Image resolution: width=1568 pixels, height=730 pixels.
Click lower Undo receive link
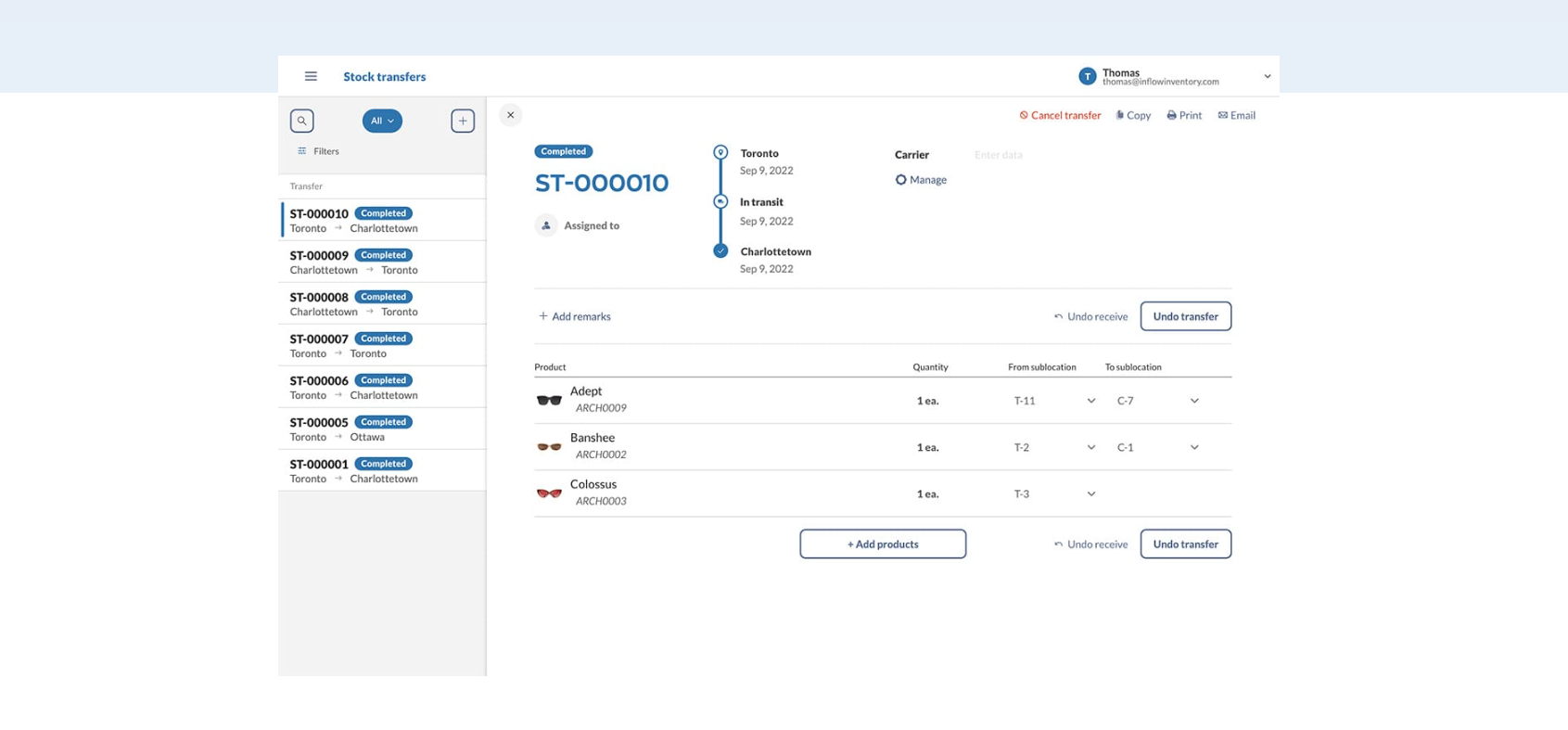(1090, 544)
